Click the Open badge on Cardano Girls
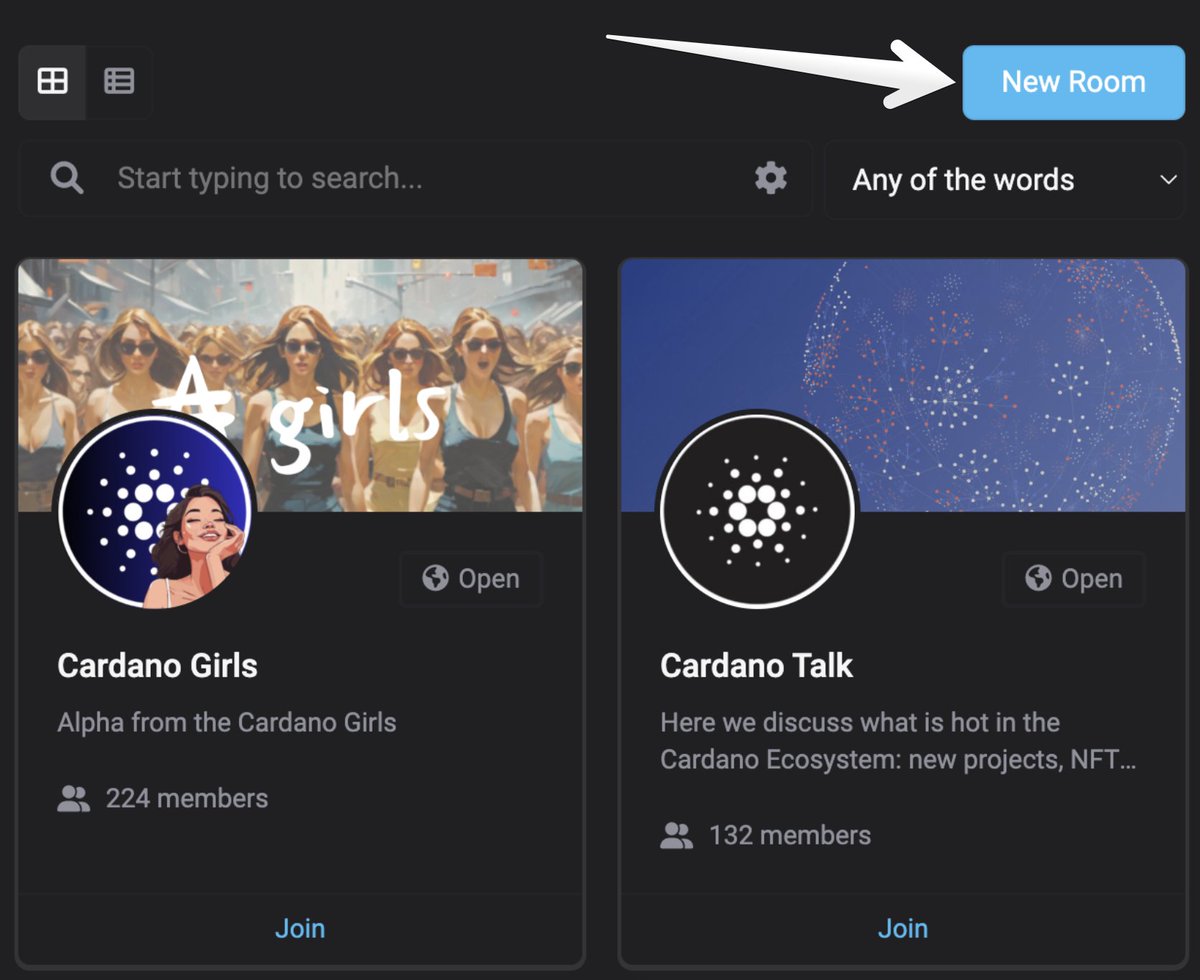Screen dimensions: 1200x980 point(471,578)
